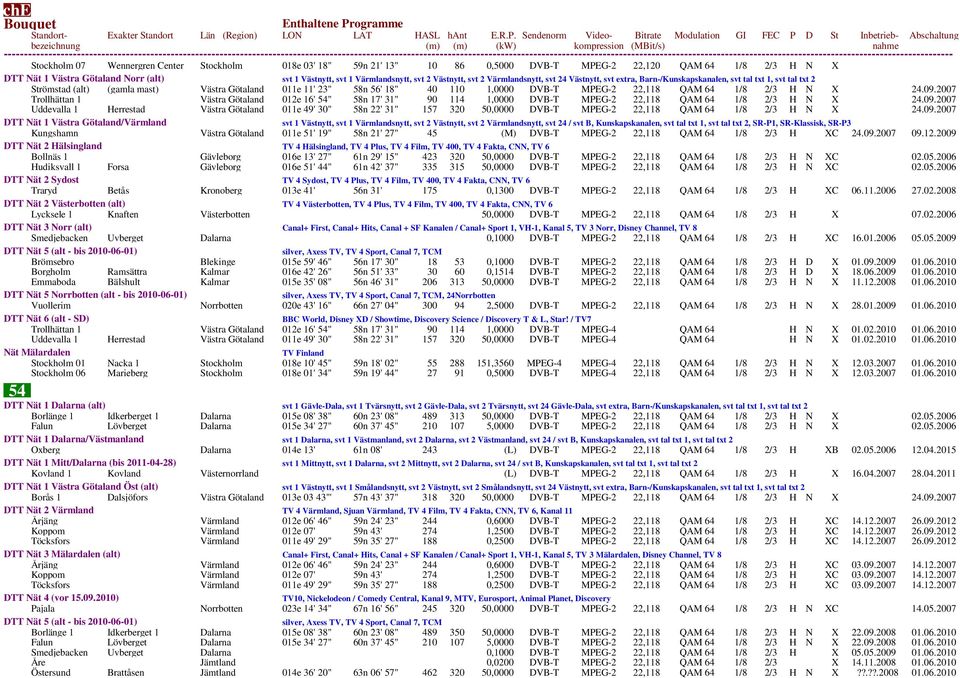Open DTT Nät 1 Västra Götaland Öst (alt)
The image size is (960, 678).
81,487
